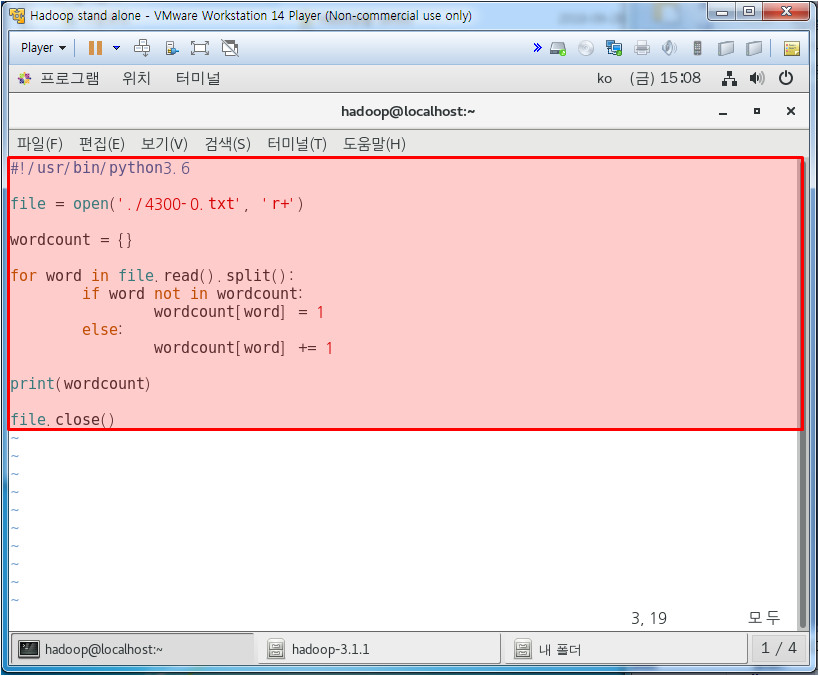Click the wordcount[word] += 1 line
The image size is (819, 676).
243,348
